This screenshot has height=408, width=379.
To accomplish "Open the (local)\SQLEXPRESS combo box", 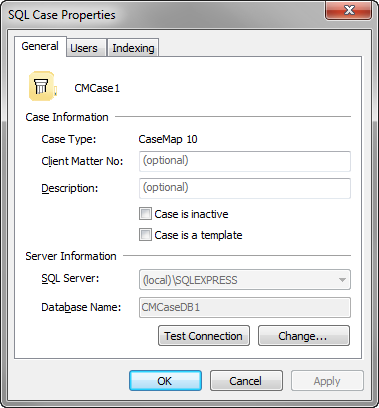I will pyautogui.click(x=245, y=280).
